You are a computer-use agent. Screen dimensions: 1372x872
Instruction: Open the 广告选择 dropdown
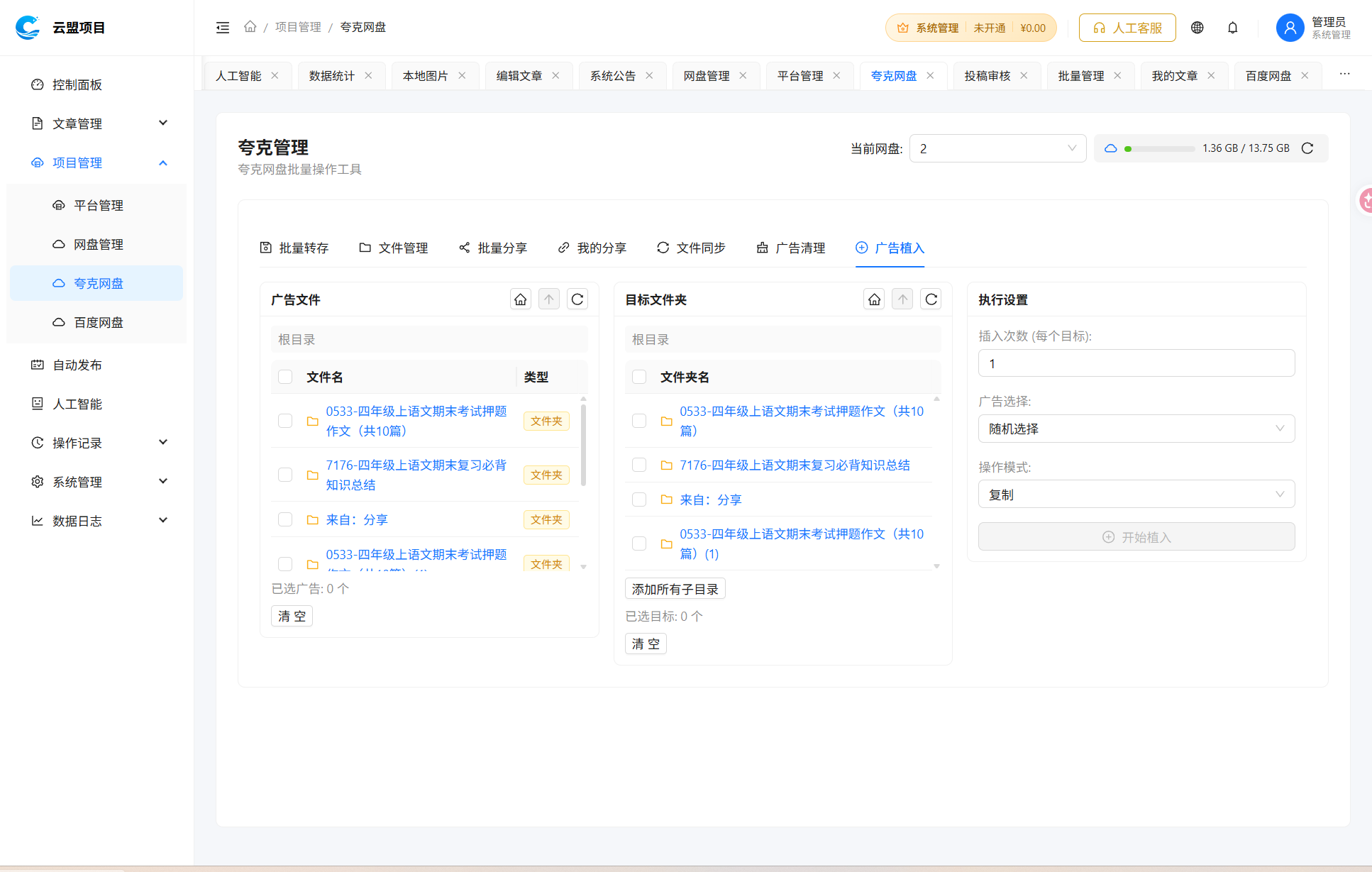(x=1136, y=429)
